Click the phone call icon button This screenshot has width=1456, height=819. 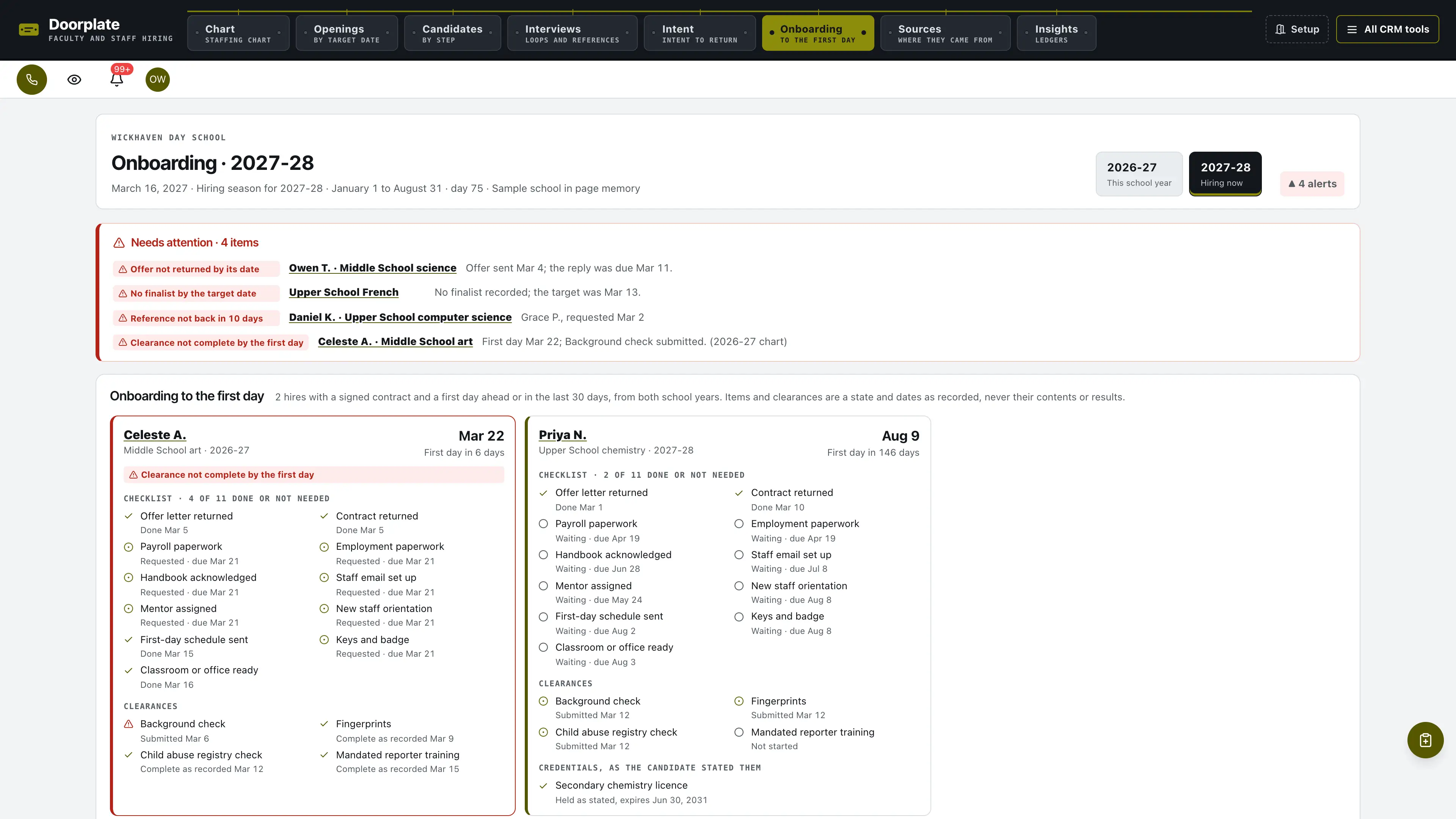tap(31, 80)
